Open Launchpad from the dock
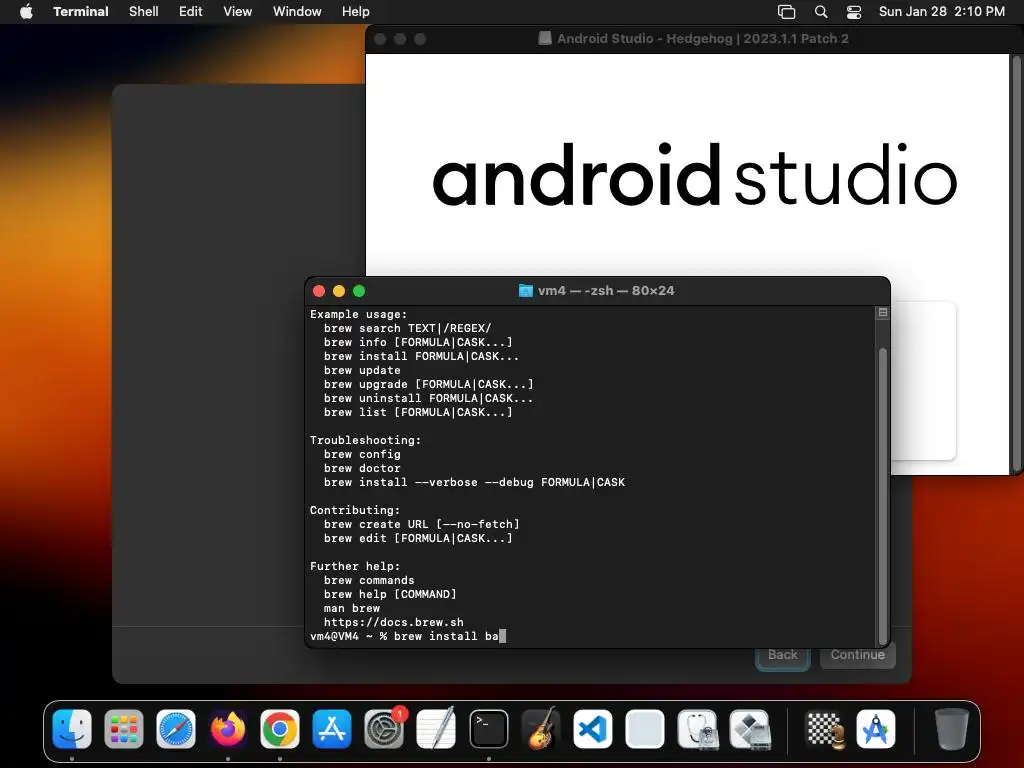This screenshot has height=768, width=1024. click(123, 729)
